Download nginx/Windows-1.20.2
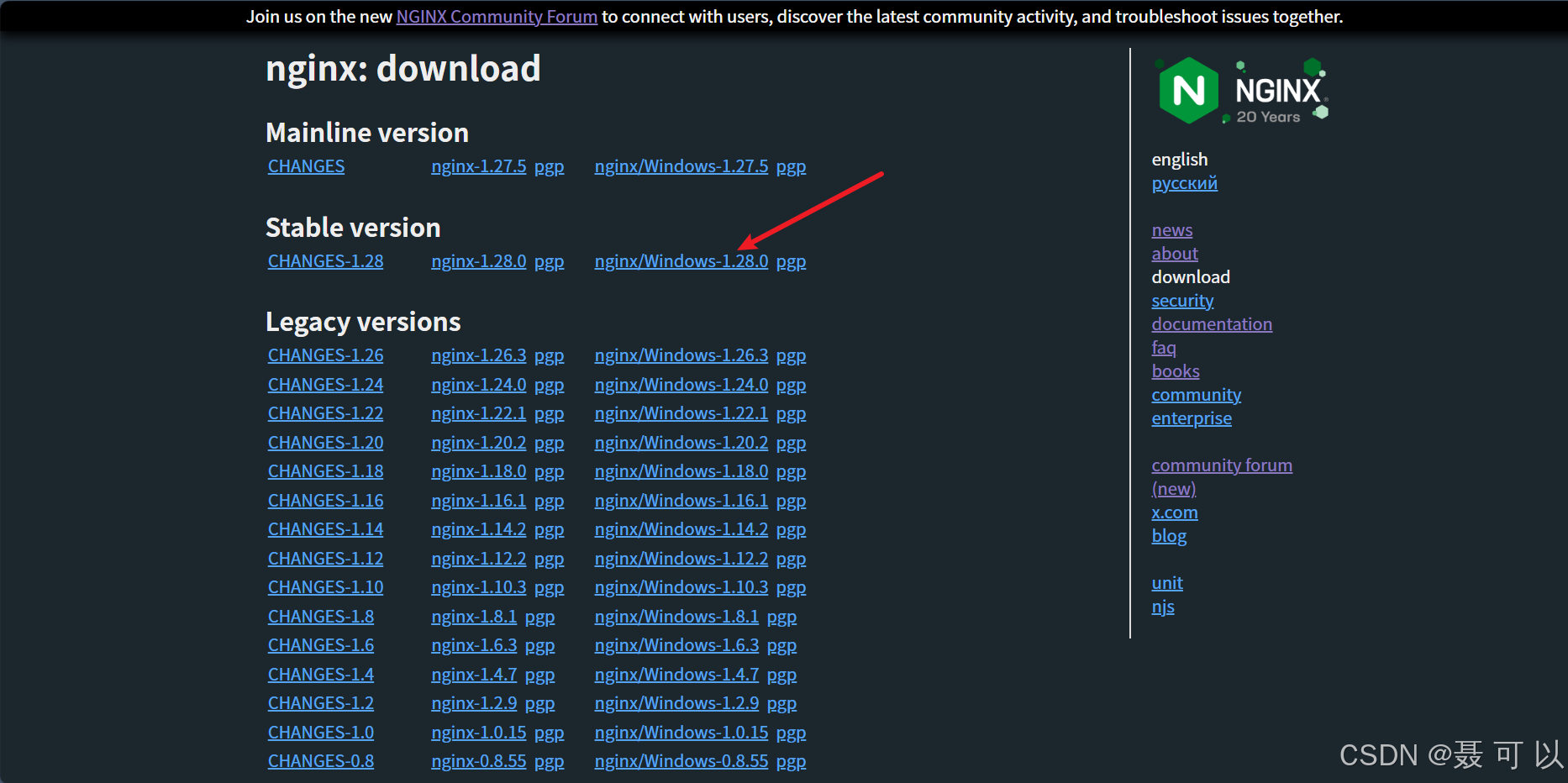The width and height of the screenshot is (1568, 783). click(x=681, y=443)
